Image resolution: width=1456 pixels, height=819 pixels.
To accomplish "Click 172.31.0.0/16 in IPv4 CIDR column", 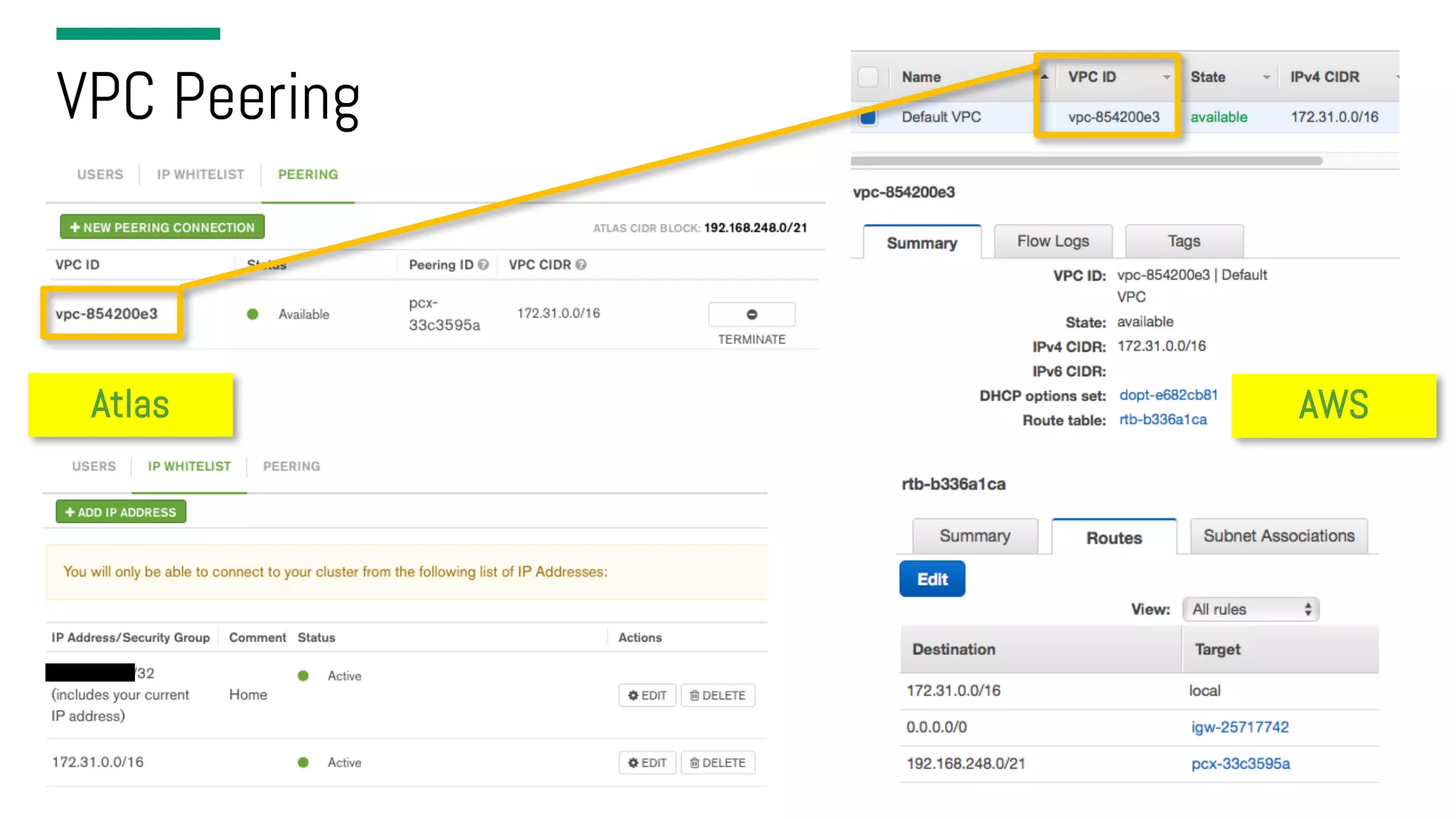I will (1334, 117).
